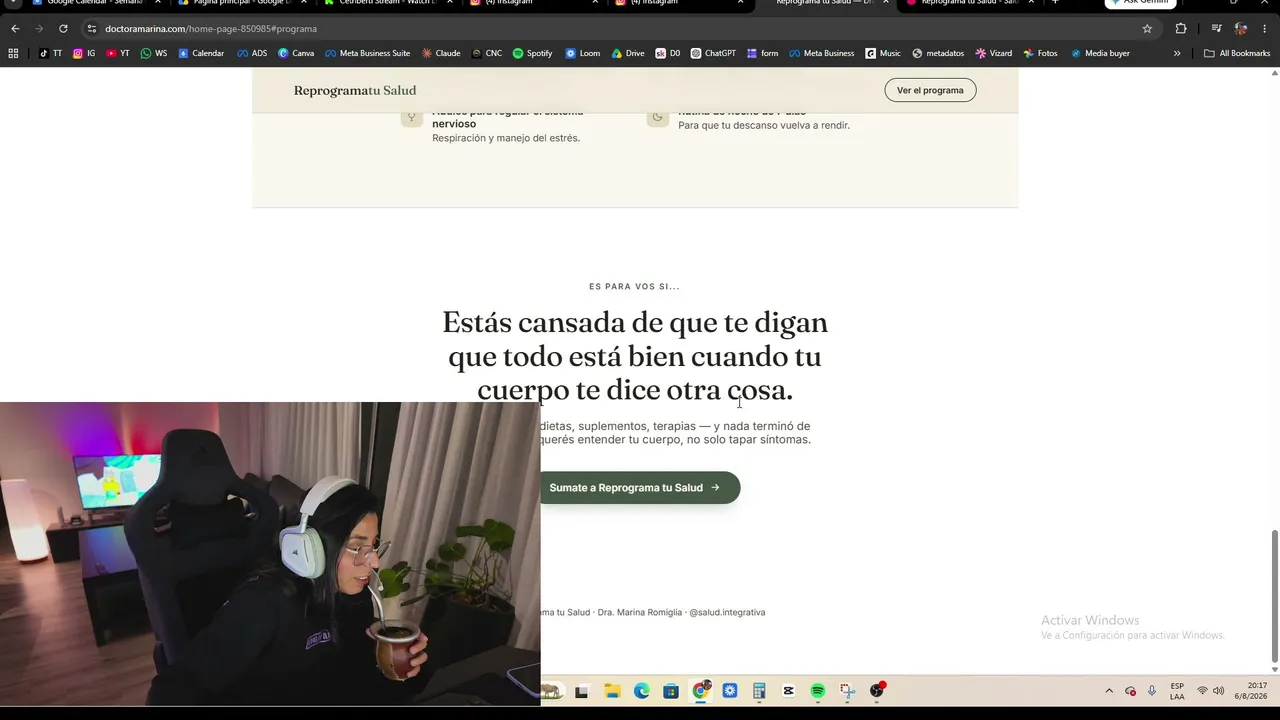Viewport: 1280px width, 720px height.
Task: Click the Reprograma tu Salud header logo
Action: [355, 90]
